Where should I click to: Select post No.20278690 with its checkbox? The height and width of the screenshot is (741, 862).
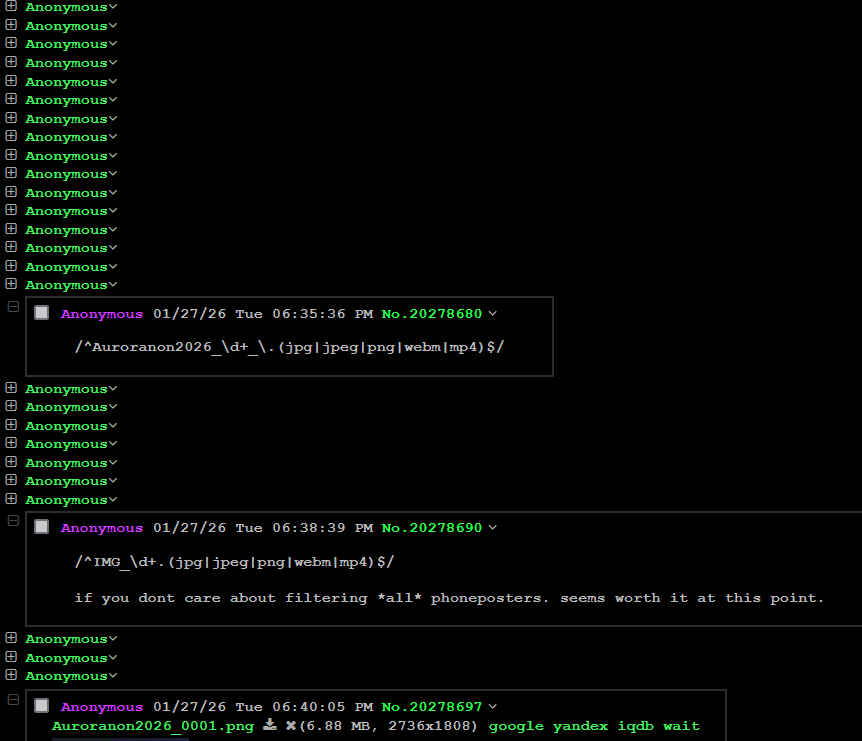[x=42, y=527]
